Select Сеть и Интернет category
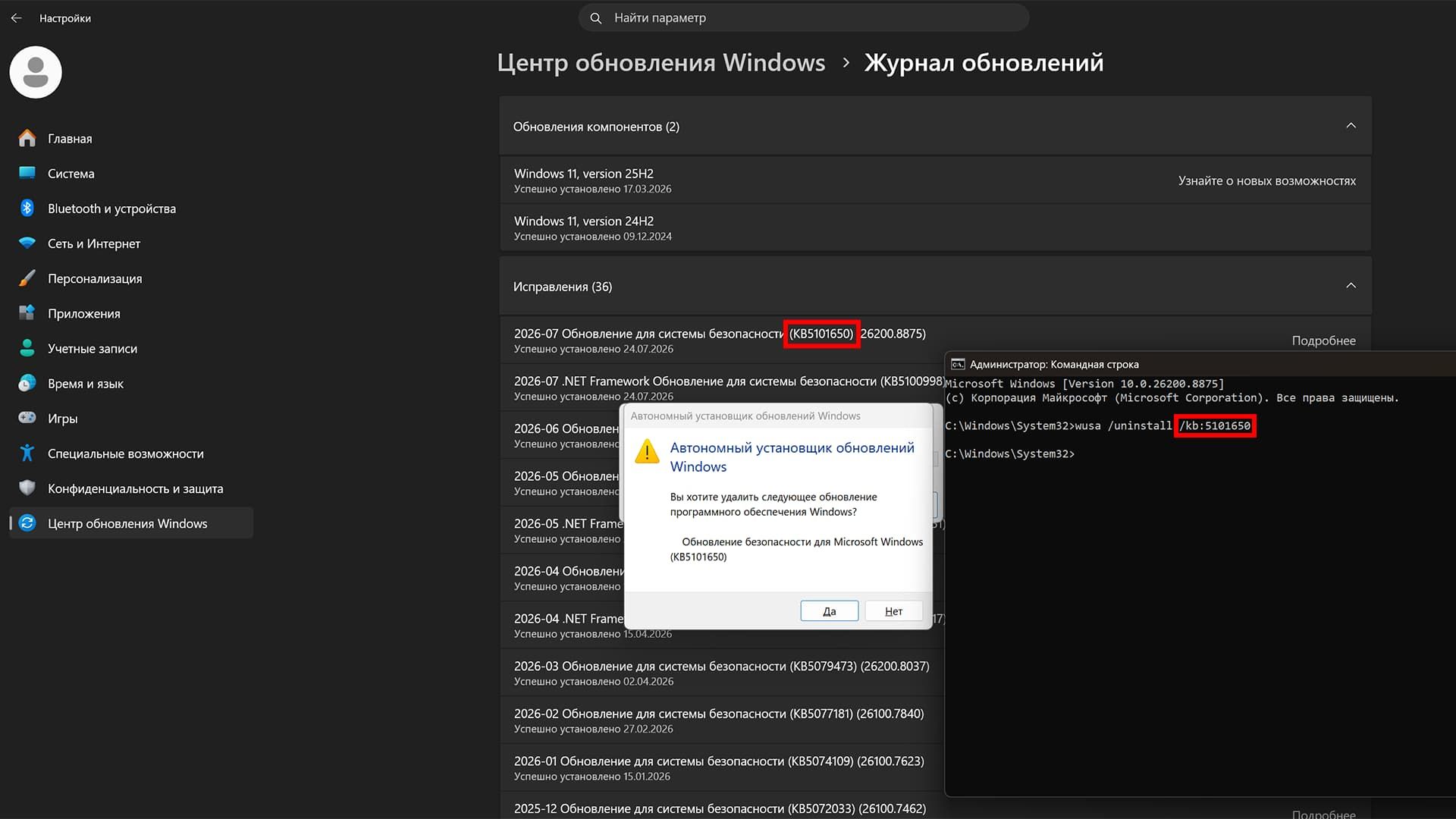Viewport: 1456px width, 819px height. tap(131, 243)
